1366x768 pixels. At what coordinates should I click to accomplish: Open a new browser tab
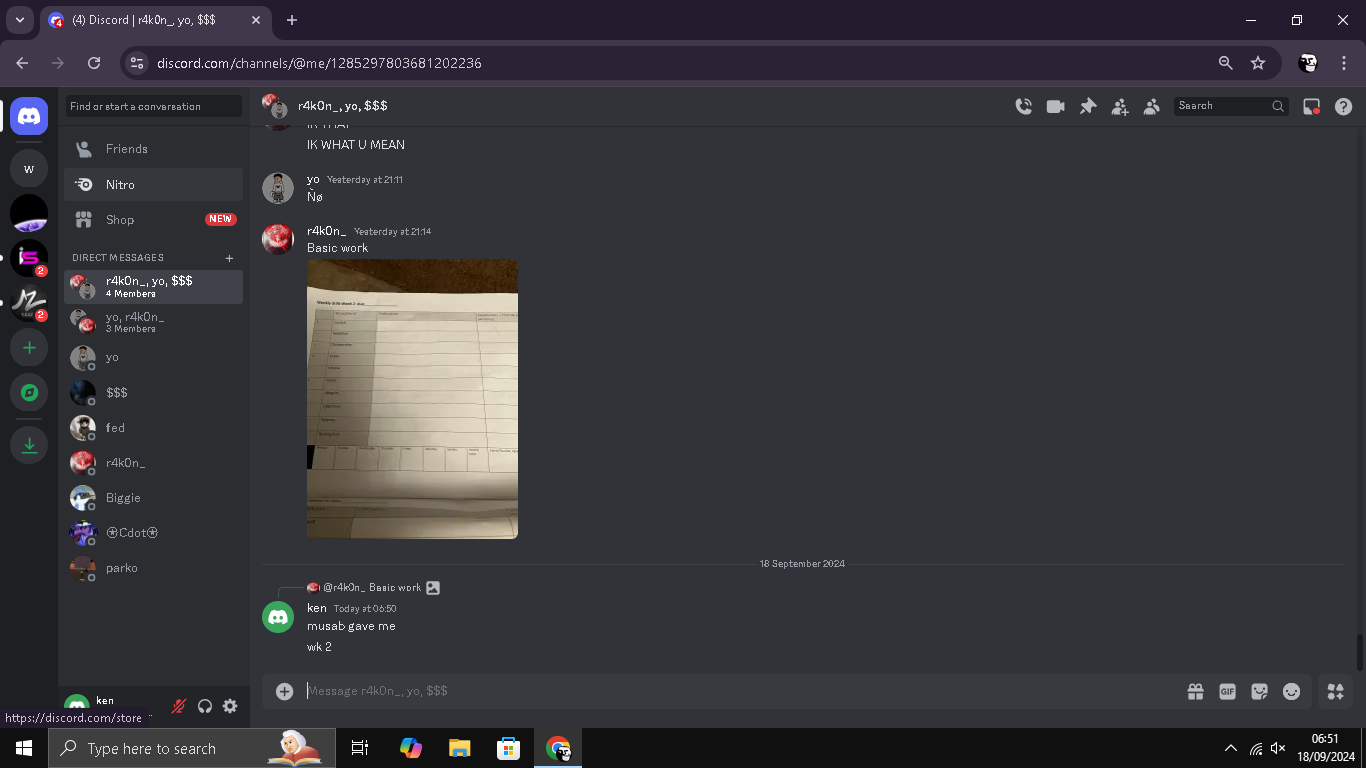coord(292,20)
